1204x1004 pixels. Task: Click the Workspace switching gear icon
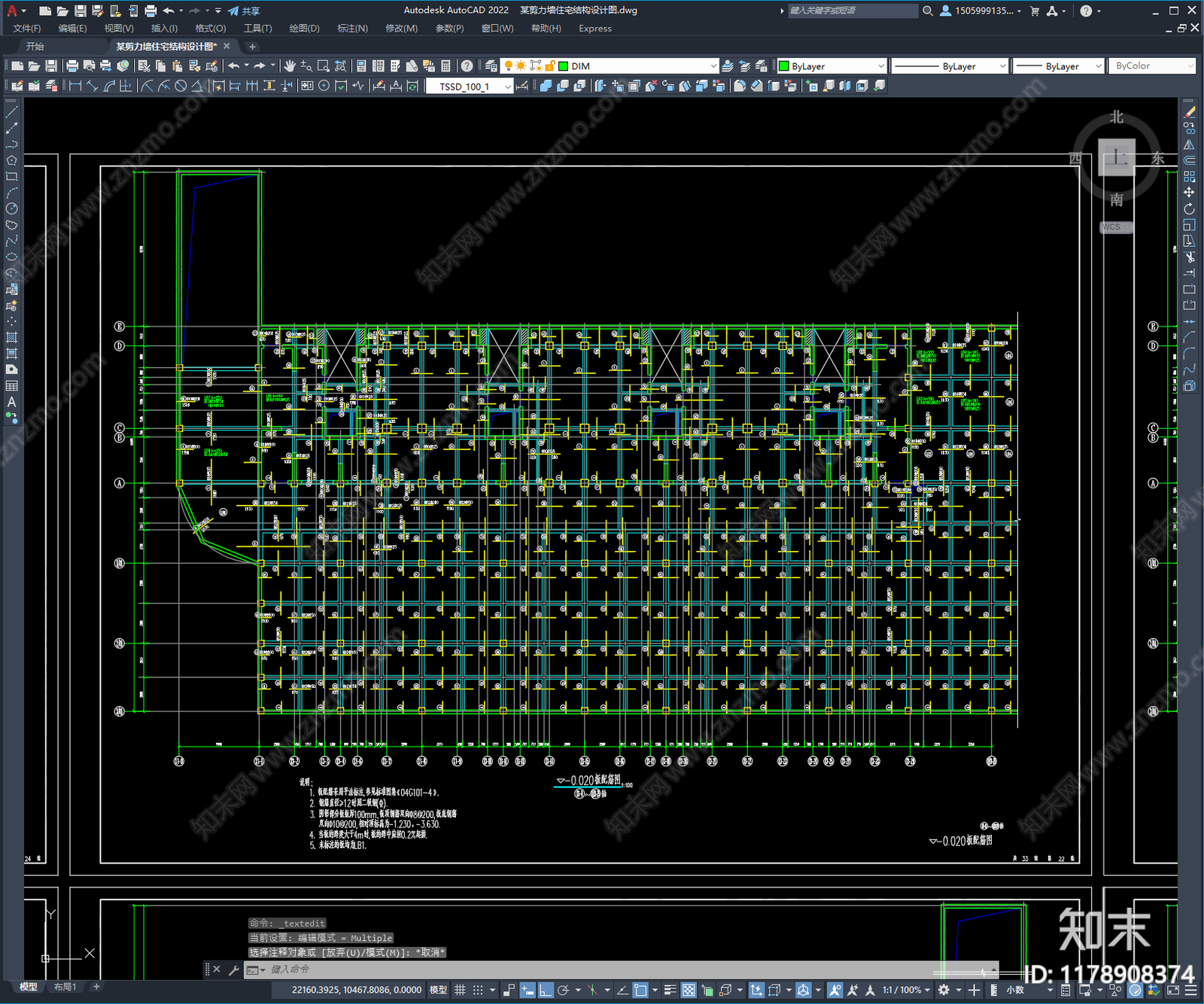[944, 990]
